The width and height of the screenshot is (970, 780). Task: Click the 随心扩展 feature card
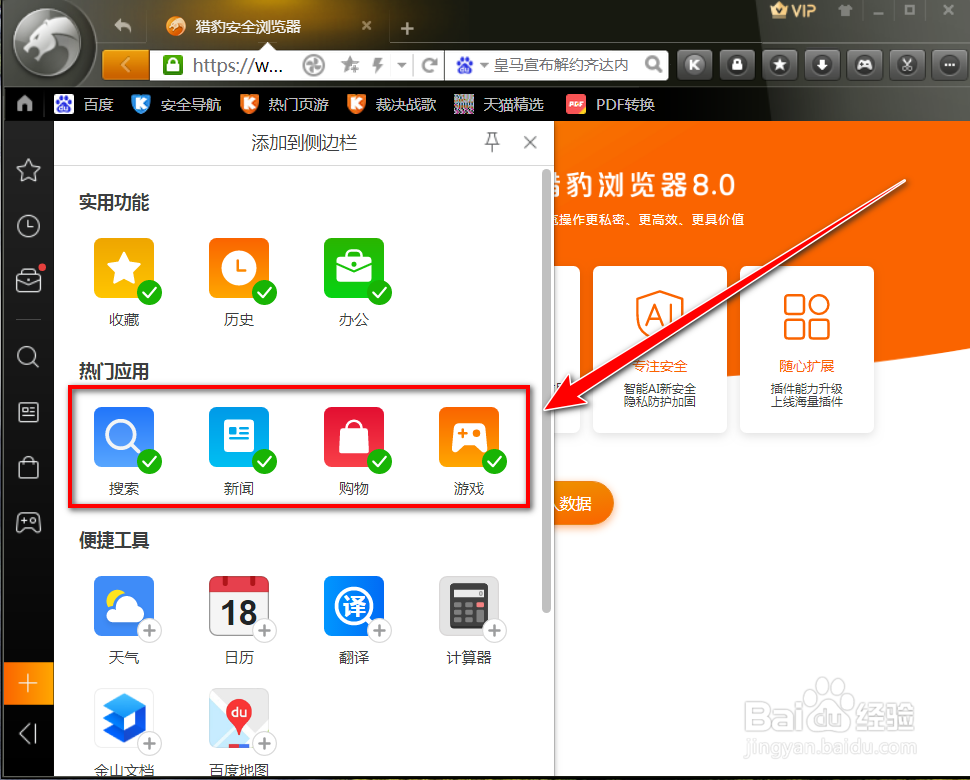[x=807, y=349]
